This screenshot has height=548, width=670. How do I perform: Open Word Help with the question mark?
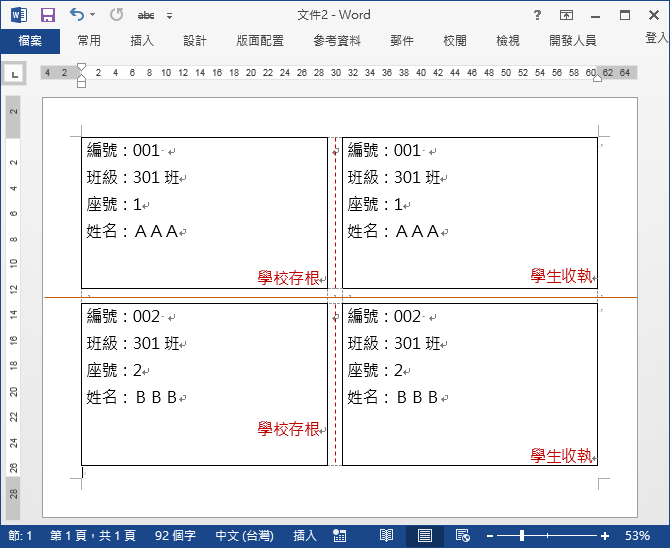(x=537, y=16)
